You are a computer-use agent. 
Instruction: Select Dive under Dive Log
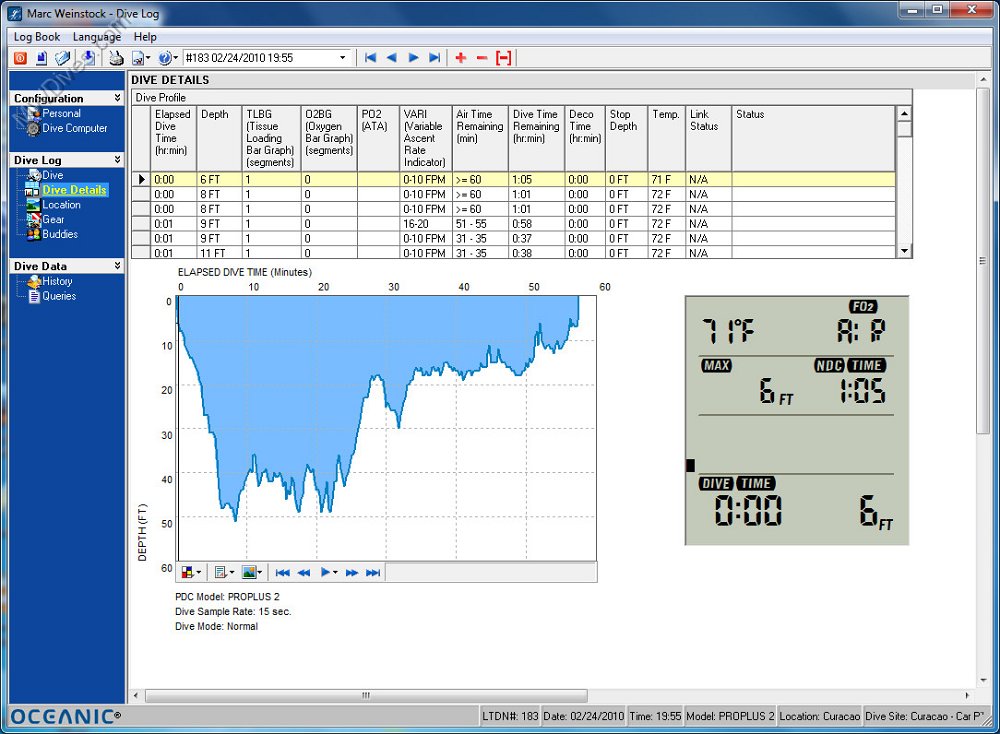[x=52, y=175]
